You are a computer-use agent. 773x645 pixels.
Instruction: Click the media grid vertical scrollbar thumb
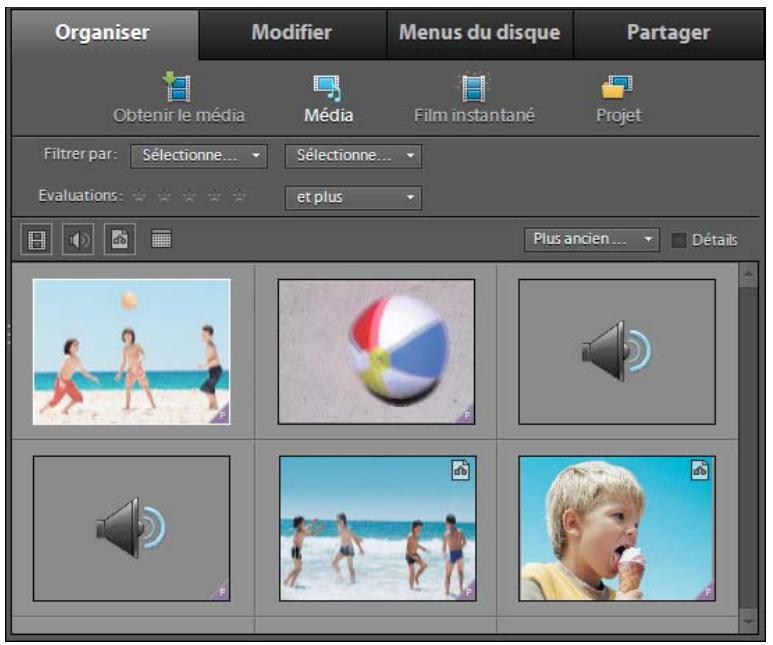coord(748,448)
